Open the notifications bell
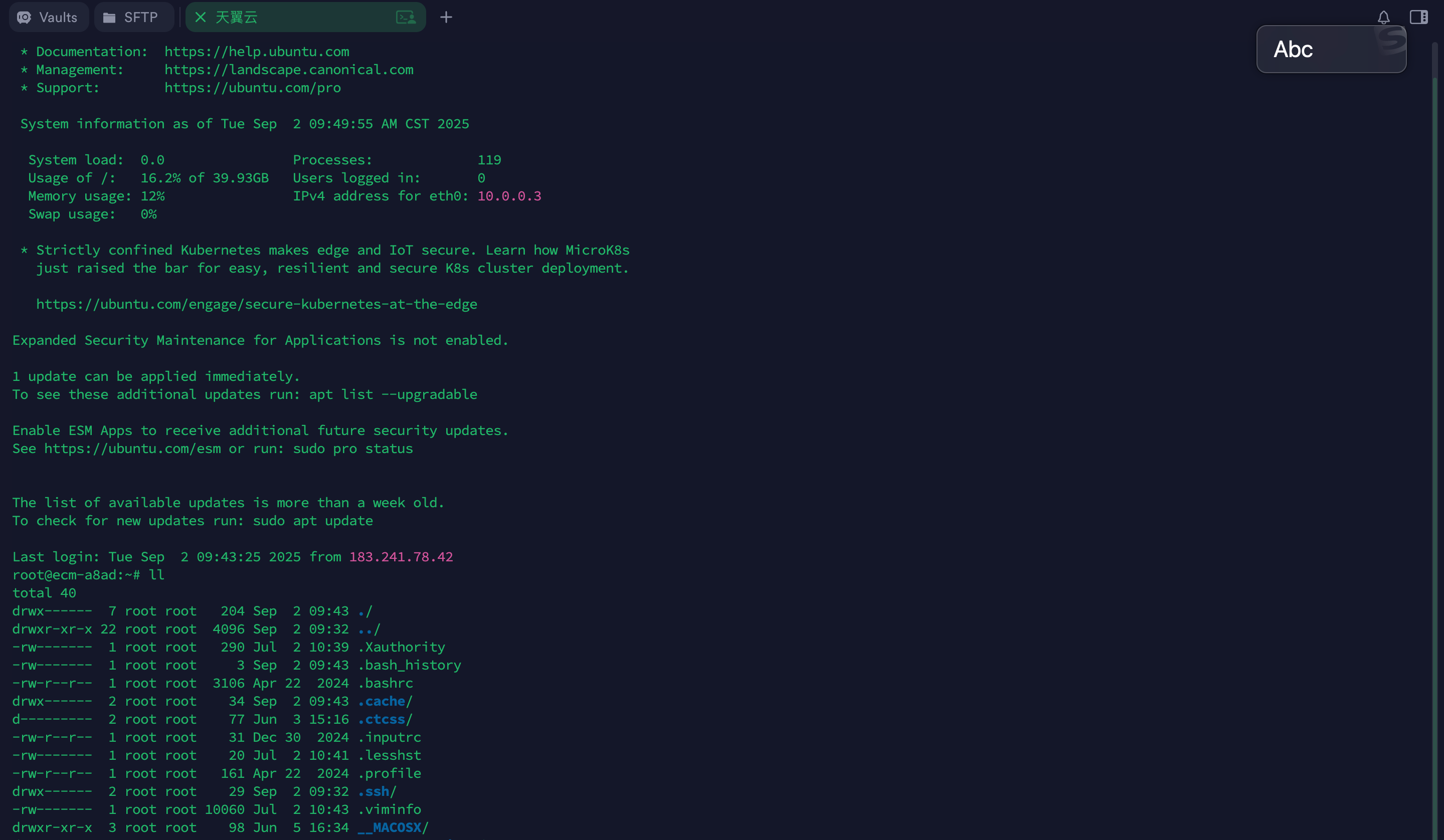1444x840 pixels. [1383, 17]
